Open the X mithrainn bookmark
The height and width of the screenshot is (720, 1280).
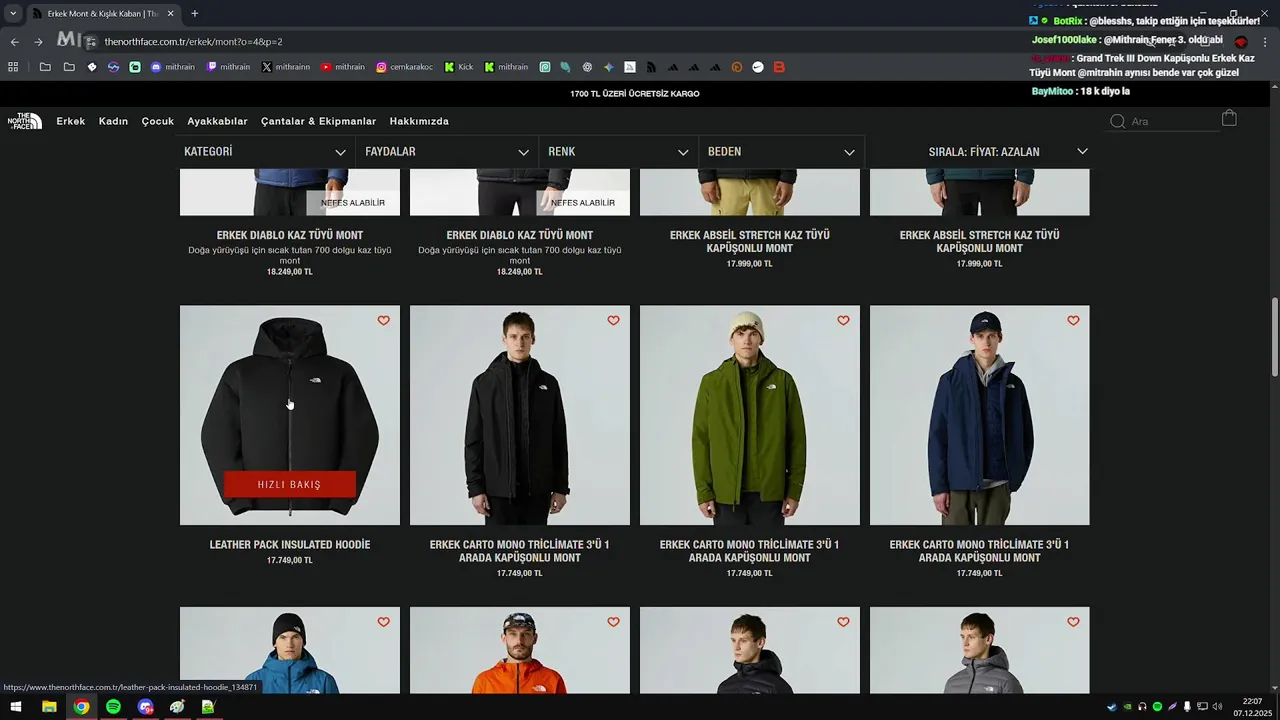point(286,67)
